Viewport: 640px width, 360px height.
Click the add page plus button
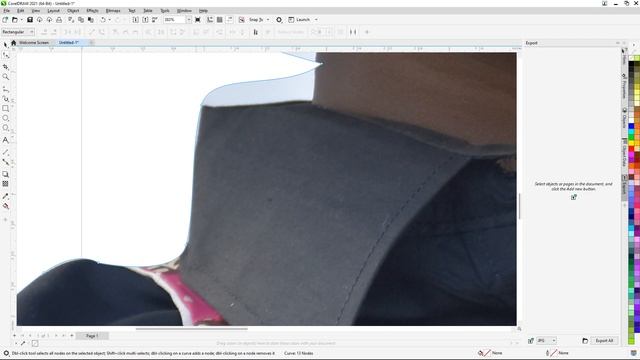click(x=72, y=336)
